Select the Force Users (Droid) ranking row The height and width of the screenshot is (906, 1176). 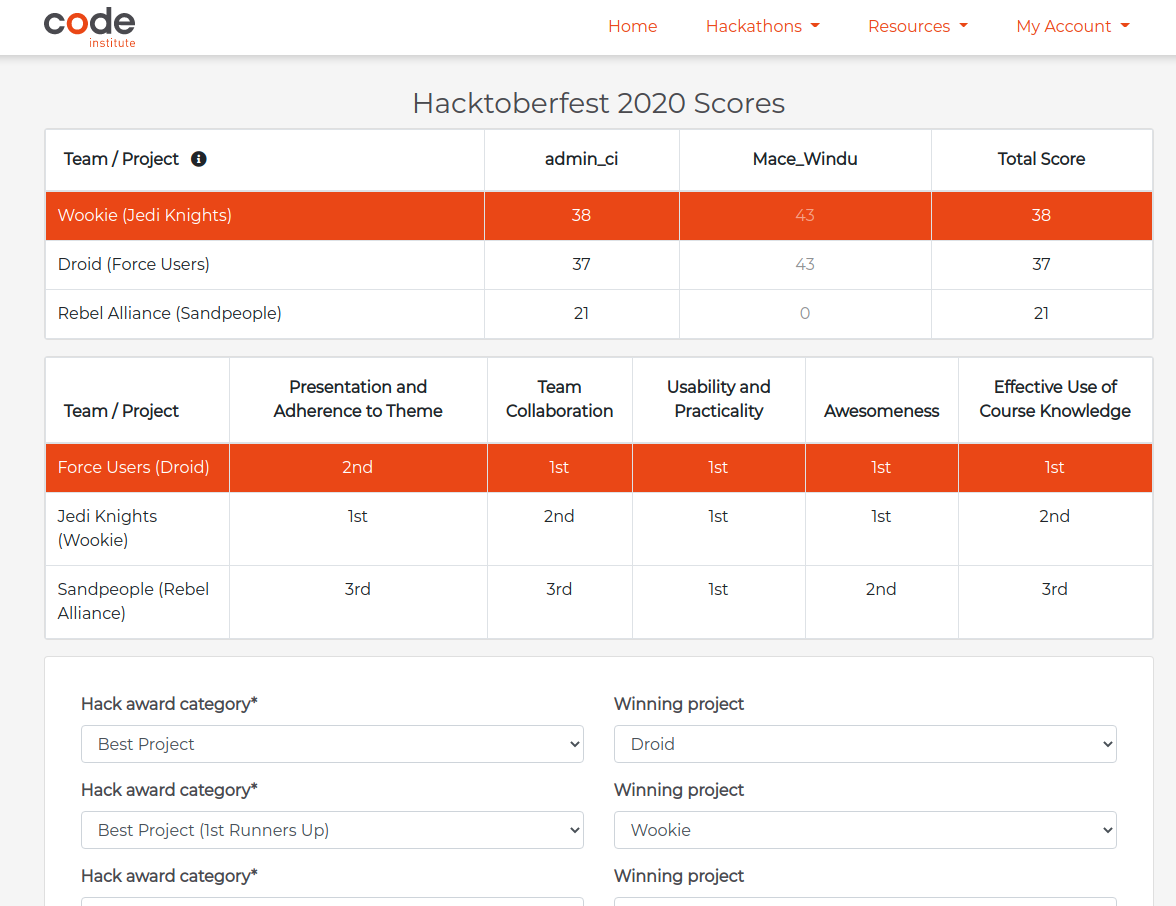(598, 468)
